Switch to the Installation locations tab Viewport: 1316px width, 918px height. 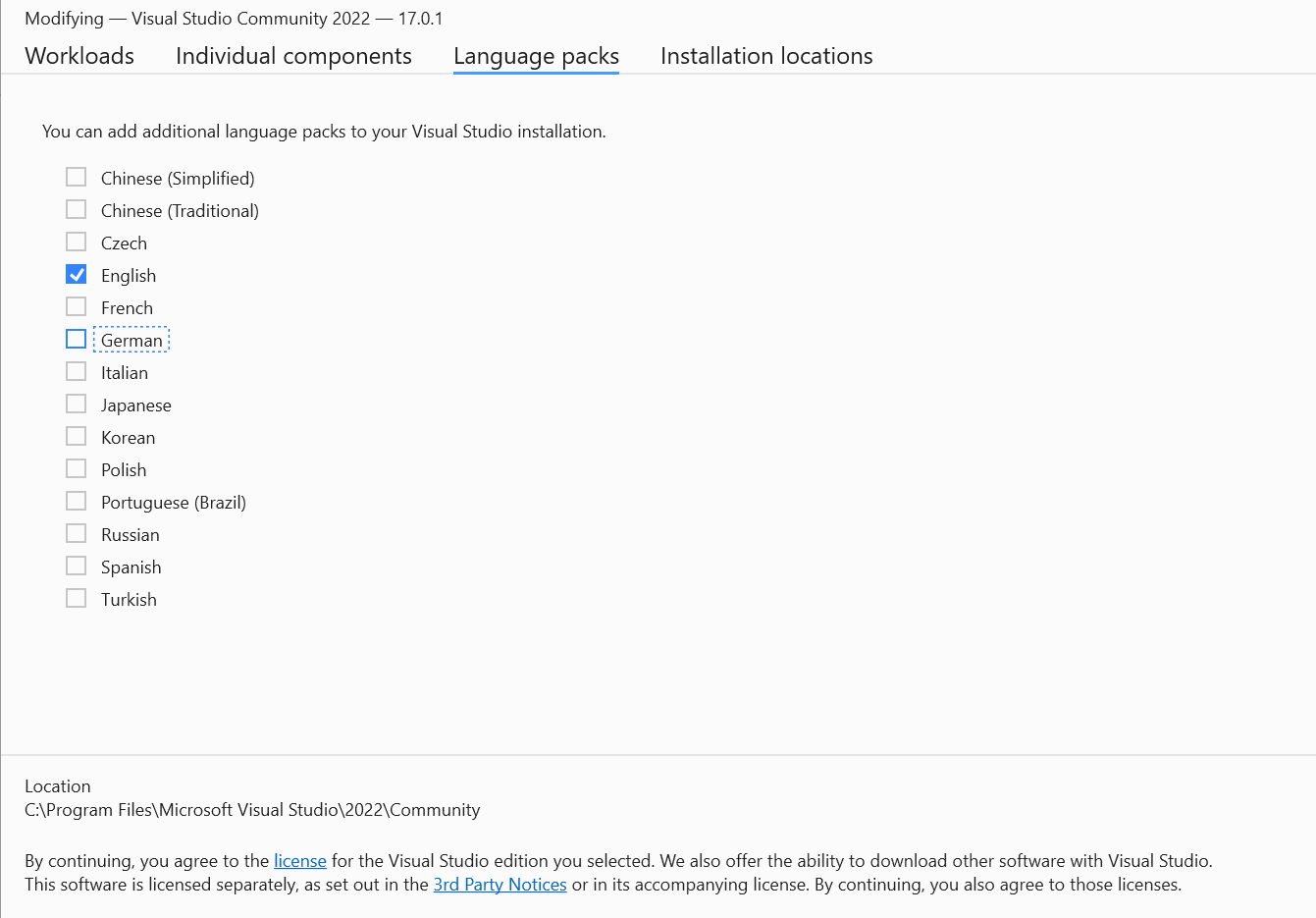pyautogui.click(x=765, y=56)
